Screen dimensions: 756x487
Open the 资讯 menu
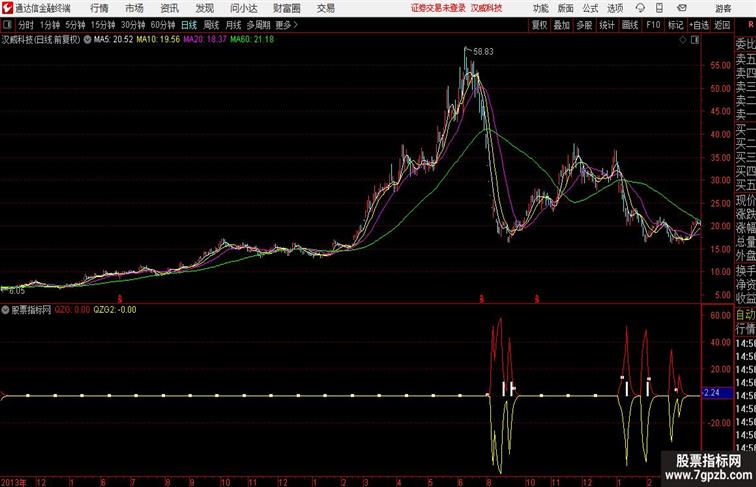point(169,8)
